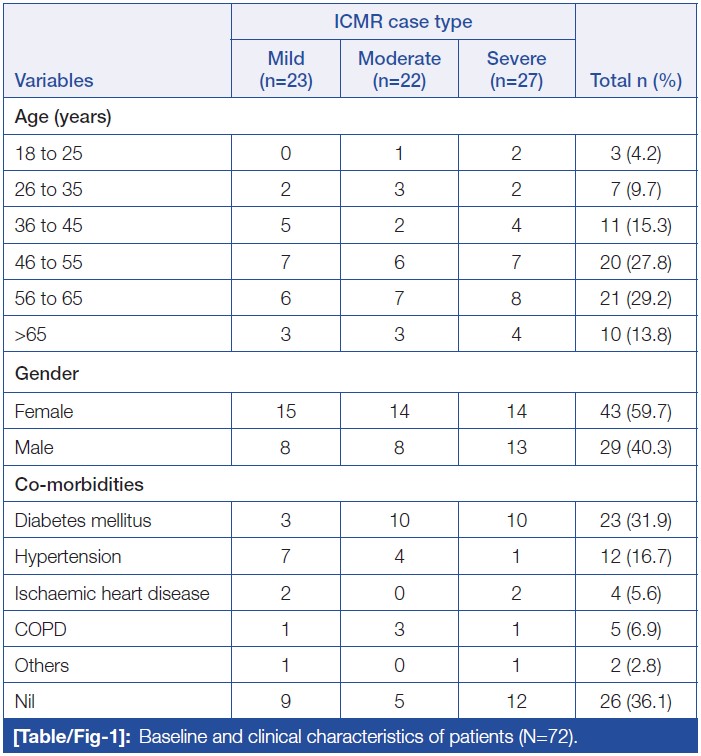Select the 26 (36.1) total cell

(636, 703)
